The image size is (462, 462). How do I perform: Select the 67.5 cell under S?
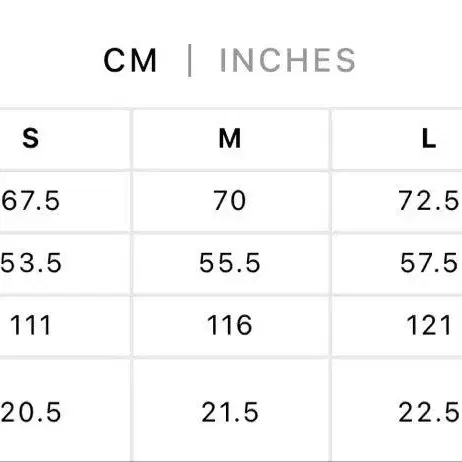pos(30,200)
